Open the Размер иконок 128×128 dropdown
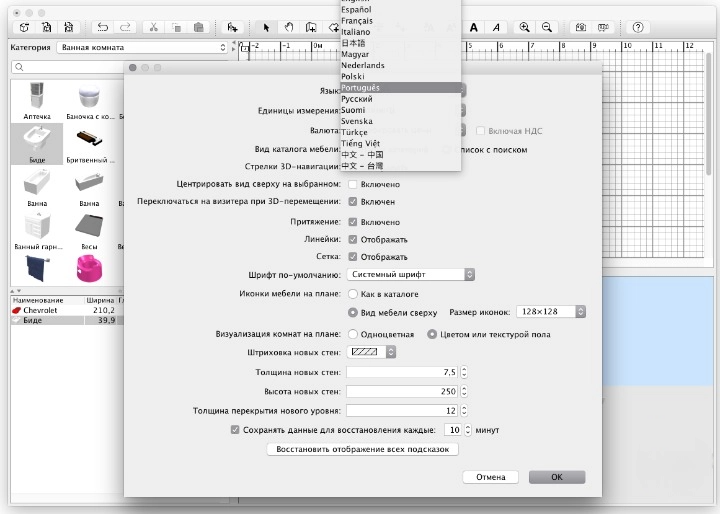This screenshot has width=720, height=514. point(552,312)
